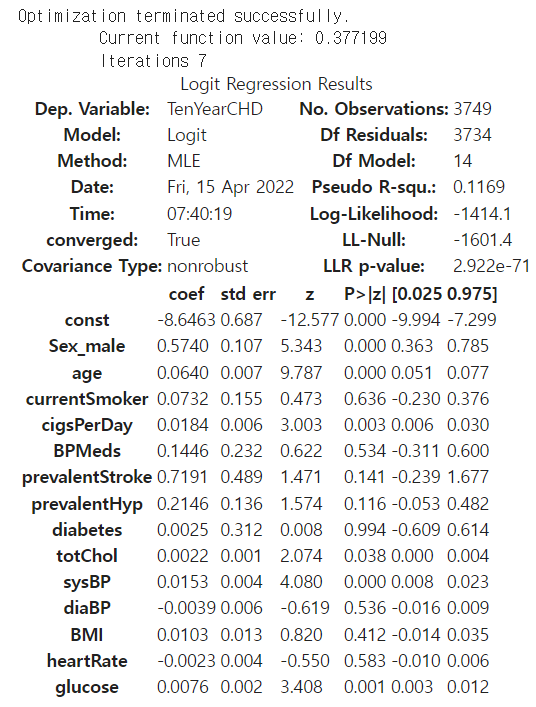Click the '[0.025' column header

tap(417, 294)
